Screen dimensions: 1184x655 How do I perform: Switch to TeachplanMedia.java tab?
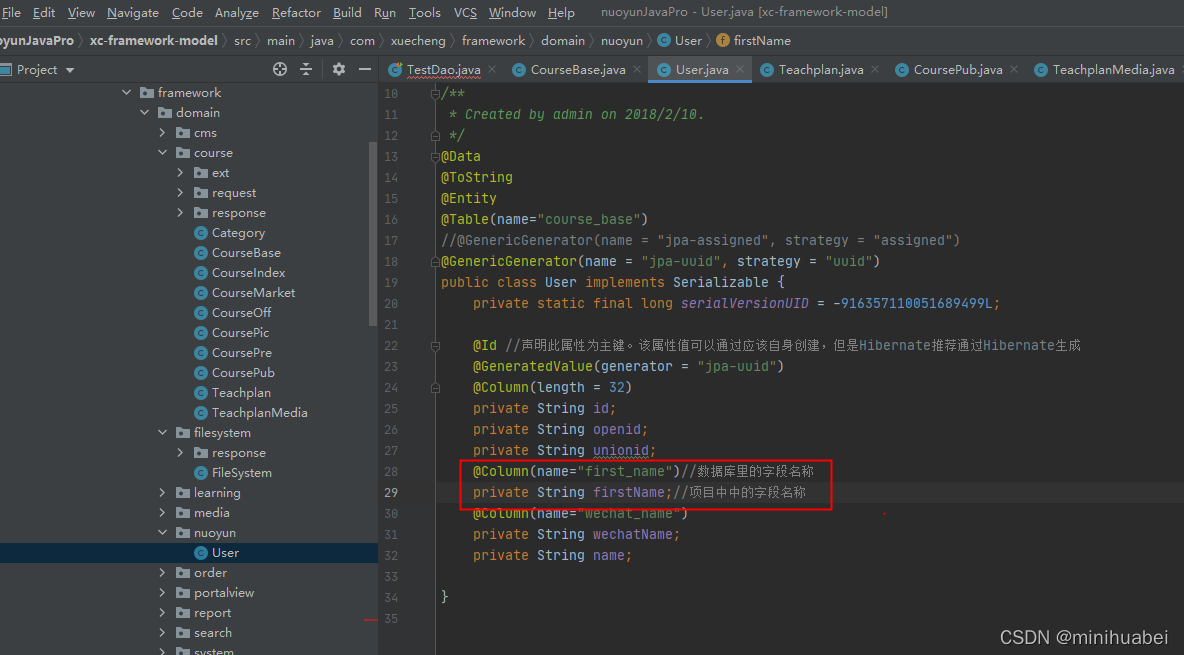(x=1113, y=70)
